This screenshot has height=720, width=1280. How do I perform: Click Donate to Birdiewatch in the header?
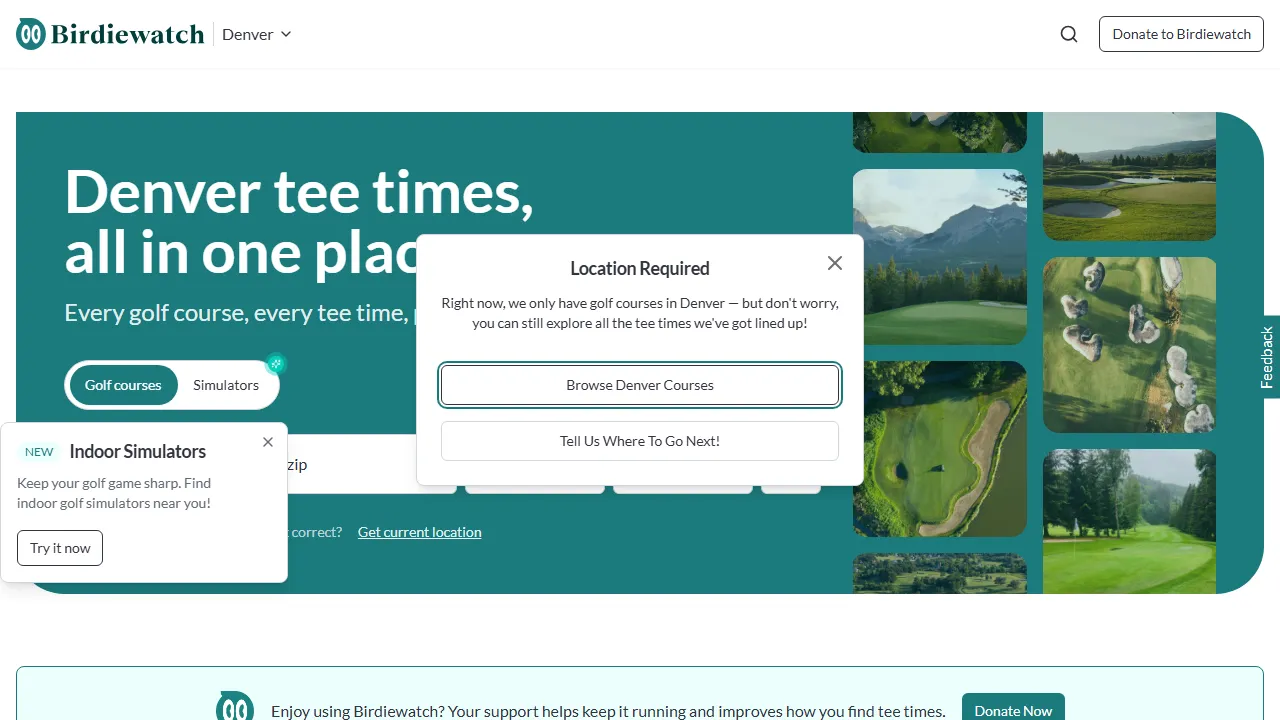[1181, 33]
